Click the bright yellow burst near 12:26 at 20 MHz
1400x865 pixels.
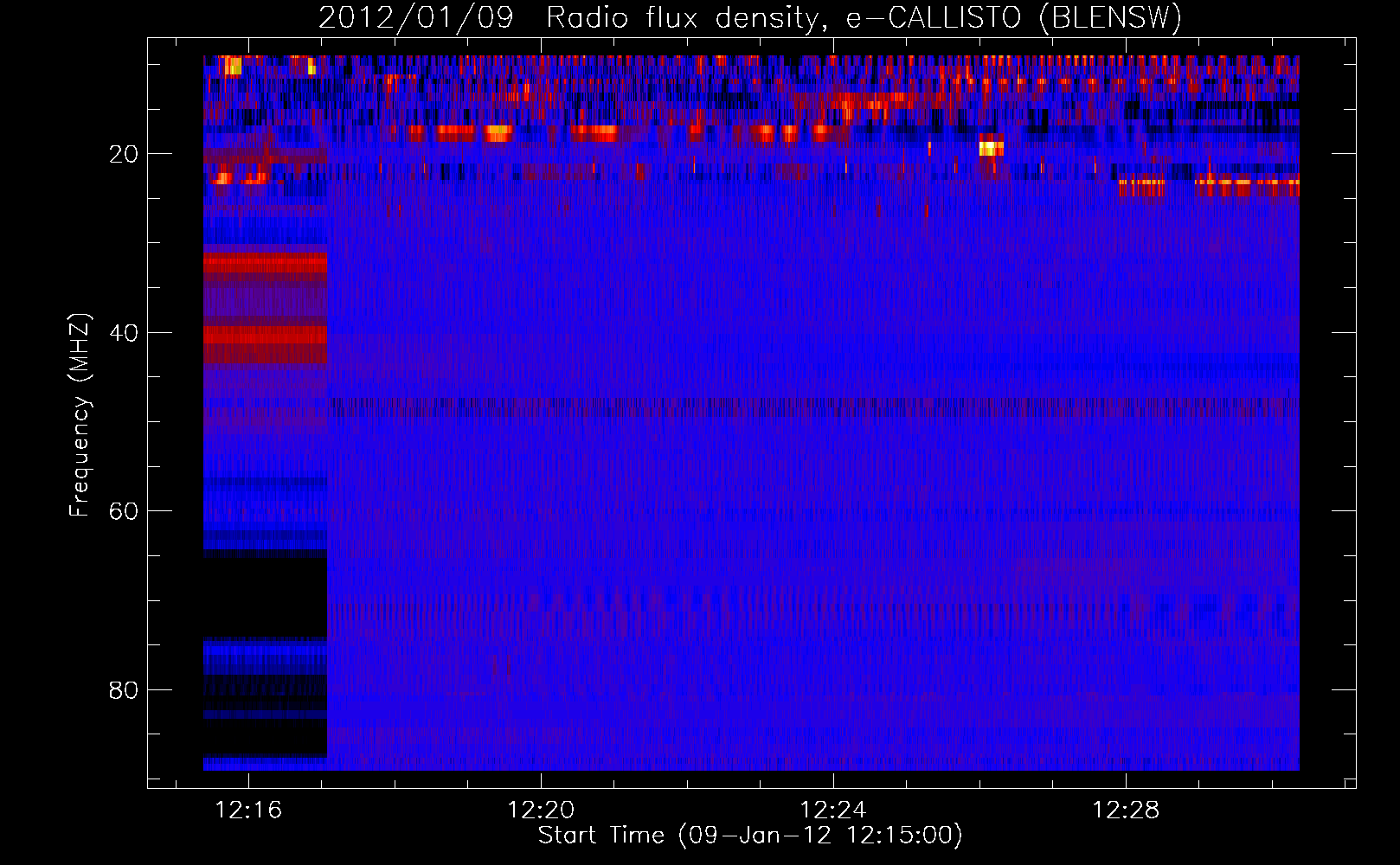(991, 148)
